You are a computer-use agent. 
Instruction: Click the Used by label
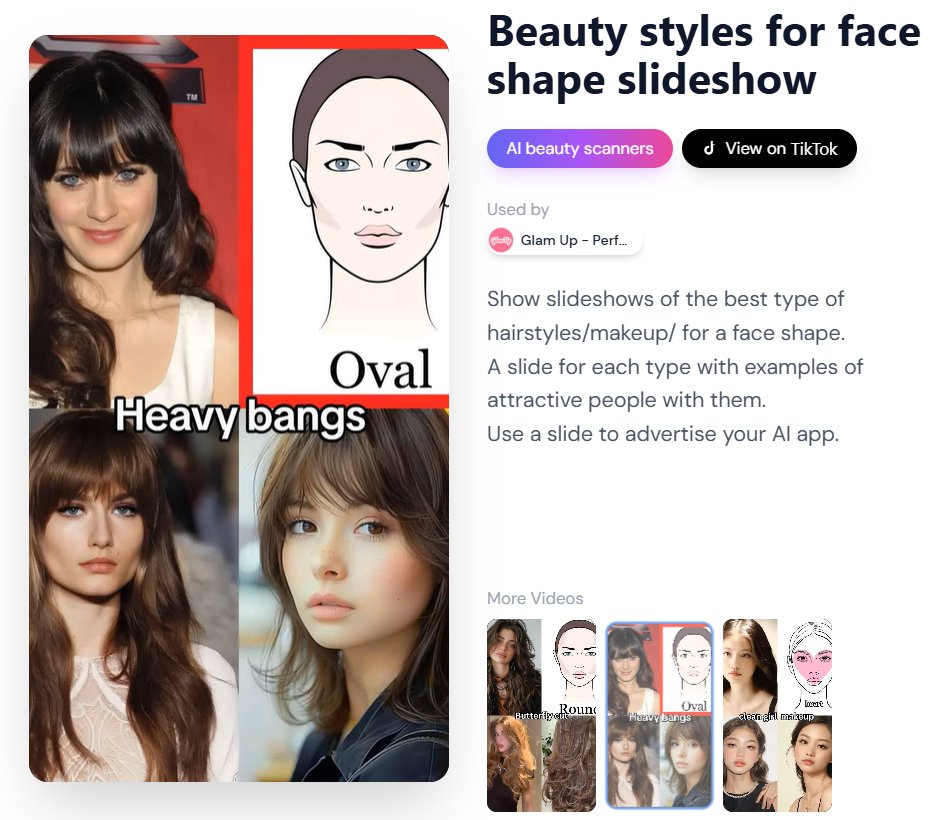point(518,209)
